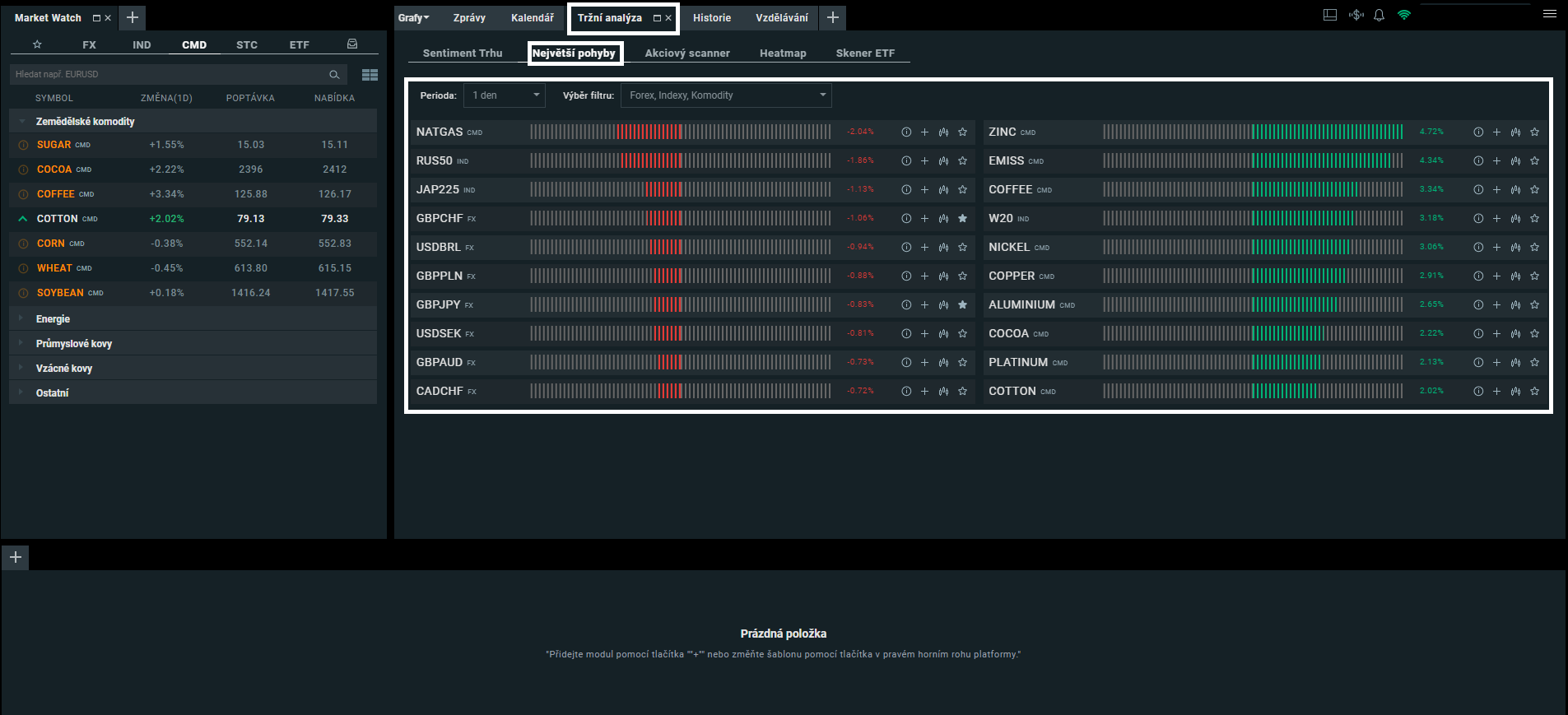Click plus icon in GBPPLN row
The width and height of the screenshot is (1568, 715).
click(924, 276)
